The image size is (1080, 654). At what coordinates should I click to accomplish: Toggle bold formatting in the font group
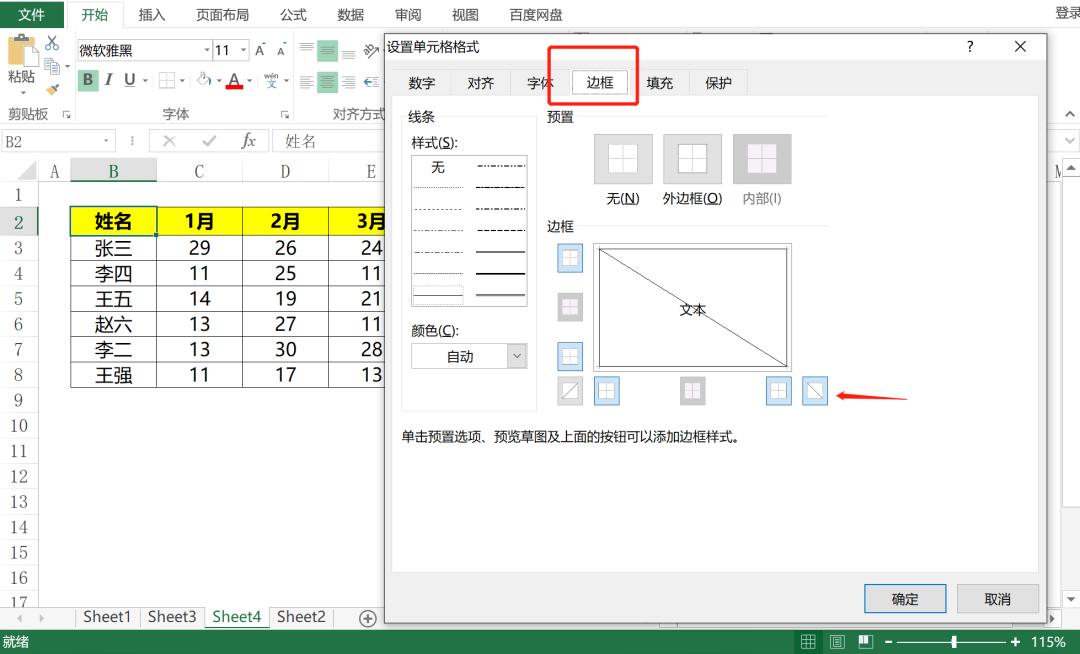88,80
